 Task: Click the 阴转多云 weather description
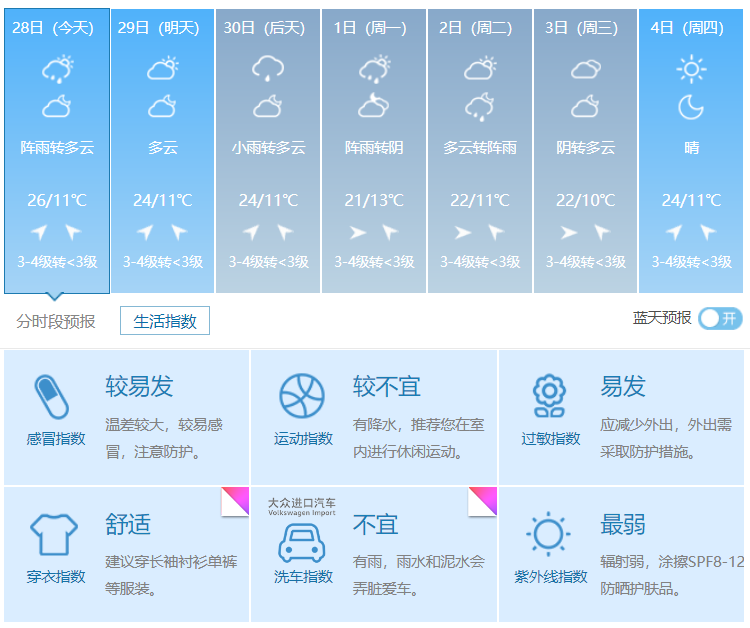pos(585,147)
